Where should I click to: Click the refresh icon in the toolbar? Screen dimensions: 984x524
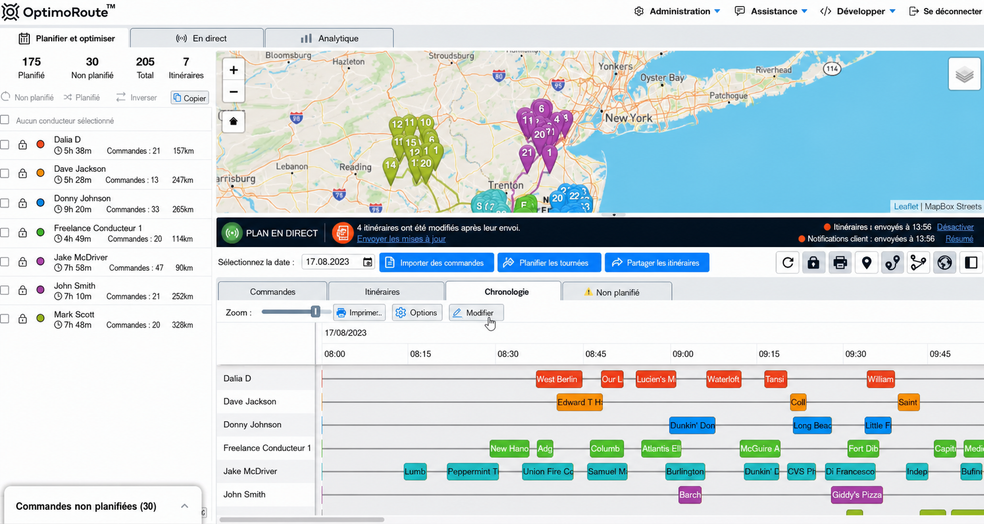pos(788,263)
